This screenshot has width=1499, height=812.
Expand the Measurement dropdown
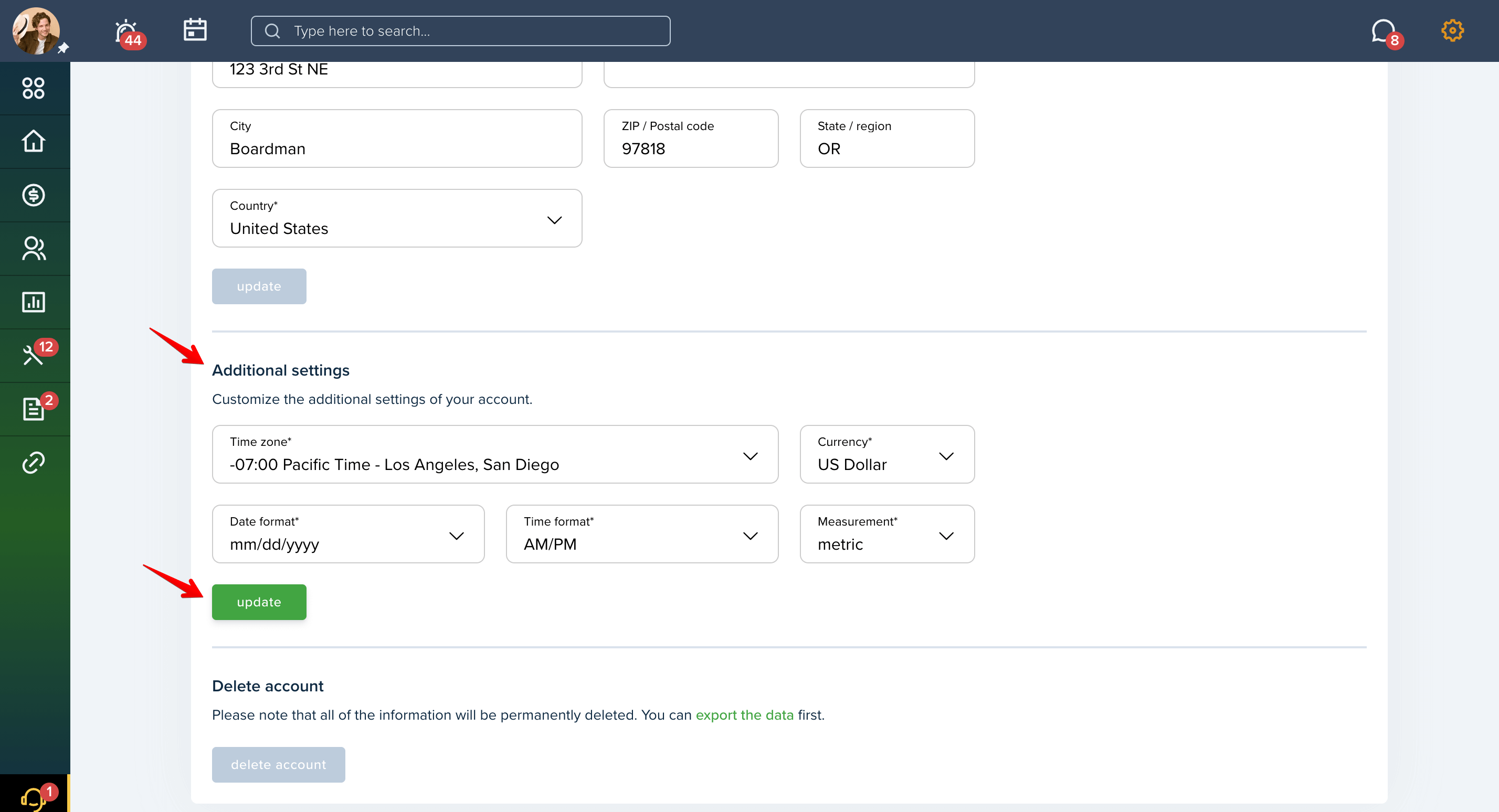[887, 534]
